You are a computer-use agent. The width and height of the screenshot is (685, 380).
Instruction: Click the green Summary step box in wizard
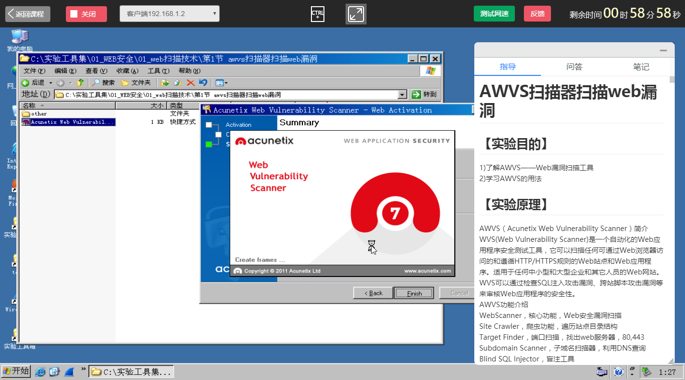click(x=209, y=144)
